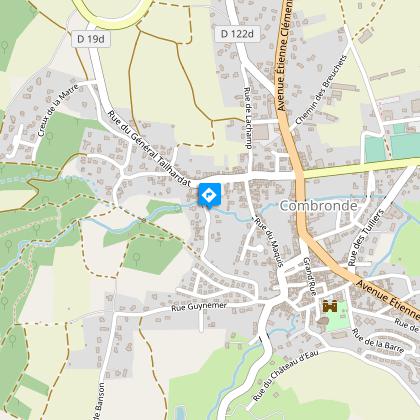Click the Rue du Château d'Eau label
The height and width of the screenshot is (420, 420).
pyautogui.click(x=285, y=375)
